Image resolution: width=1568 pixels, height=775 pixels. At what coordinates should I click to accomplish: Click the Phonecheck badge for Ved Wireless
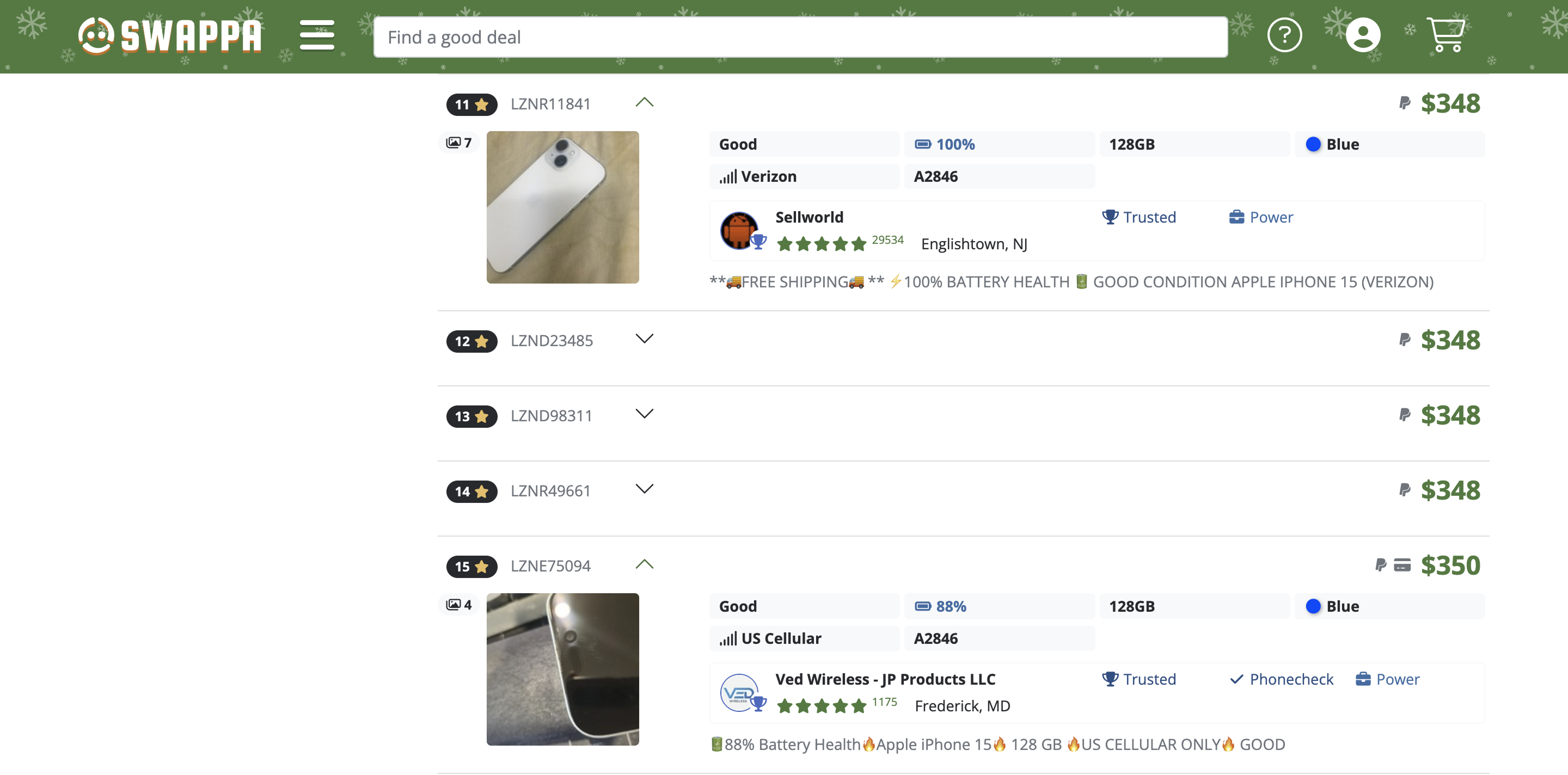coord(1281,679)
